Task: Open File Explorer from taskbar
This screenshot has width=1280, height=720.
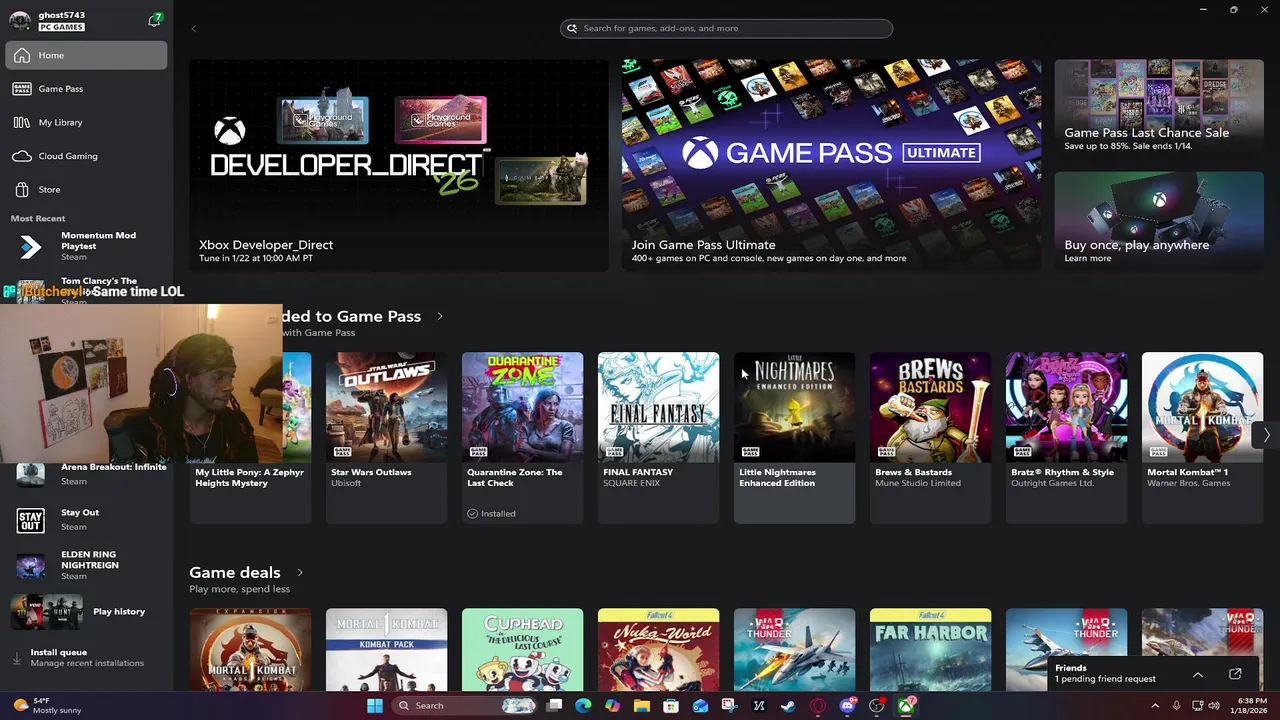Action: click(x=641, y=705)
